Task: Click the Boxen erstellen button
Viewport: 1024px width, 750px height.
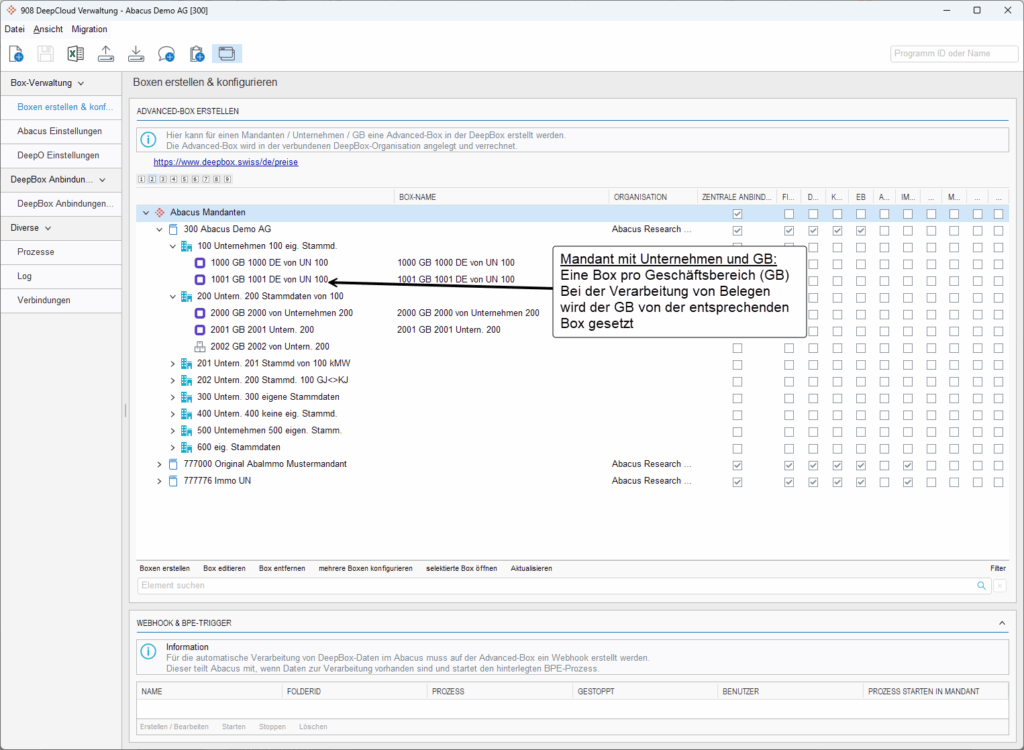Action: click(164, 568)
